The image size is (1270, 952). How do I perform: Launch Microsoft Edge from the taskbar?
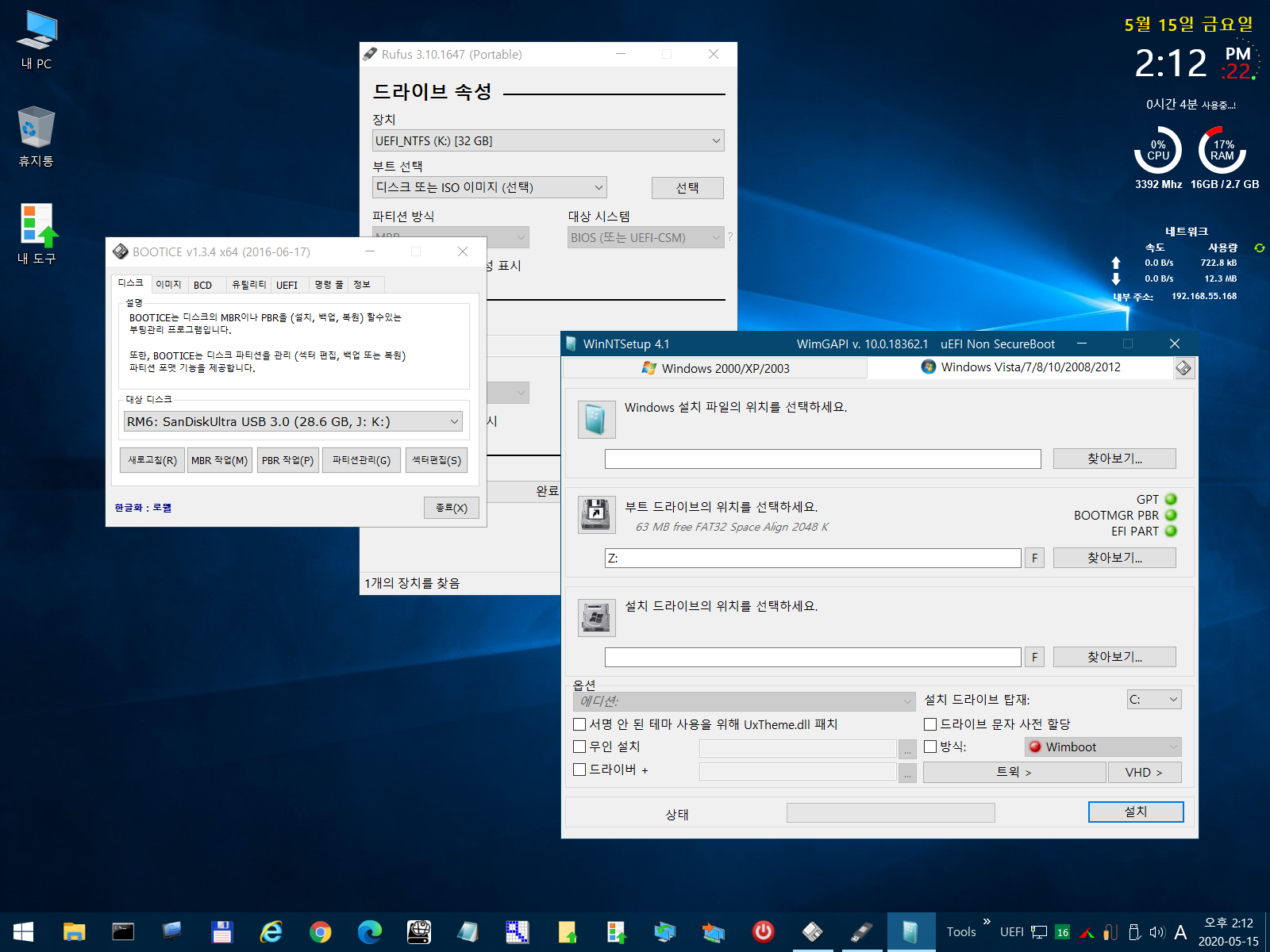[x=370, y=931]
